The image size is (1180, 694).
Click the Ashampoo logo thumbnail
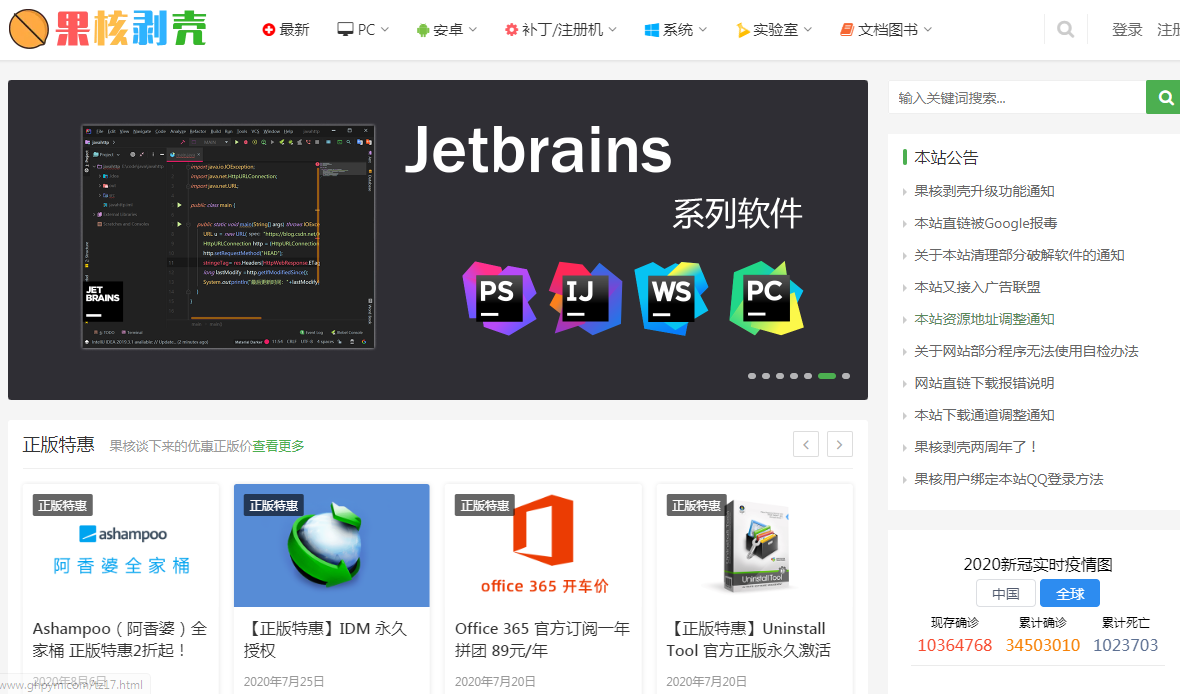(121, 546)
